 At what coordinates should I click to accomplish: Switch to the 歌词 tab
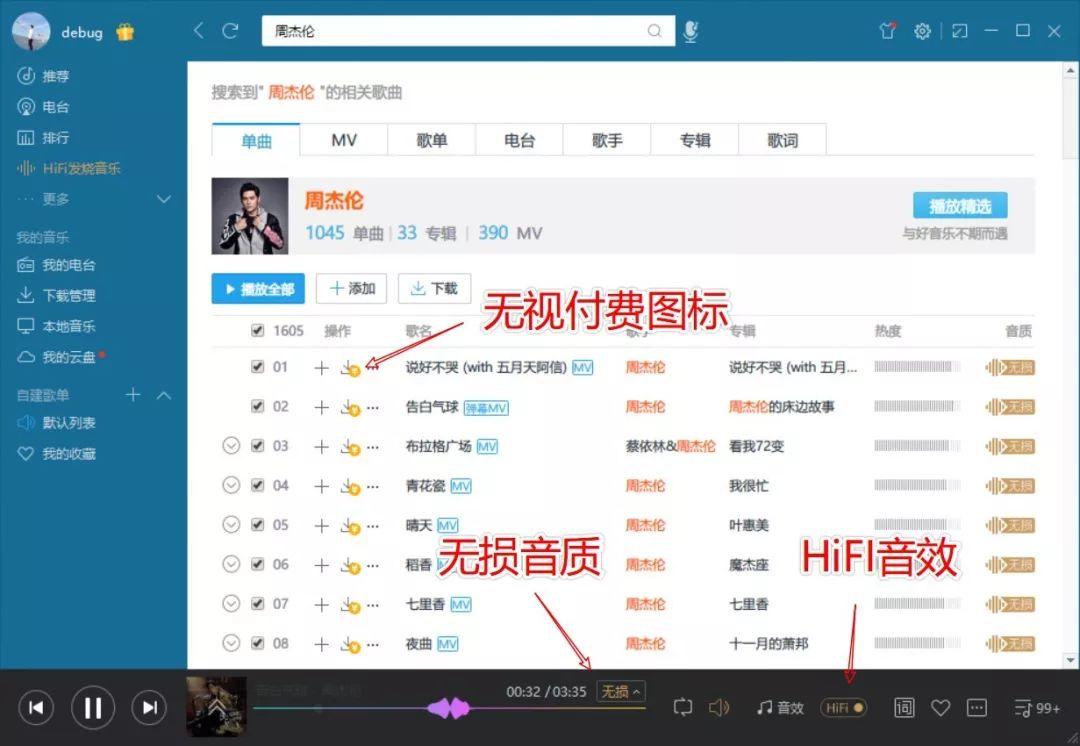(782, 141)
